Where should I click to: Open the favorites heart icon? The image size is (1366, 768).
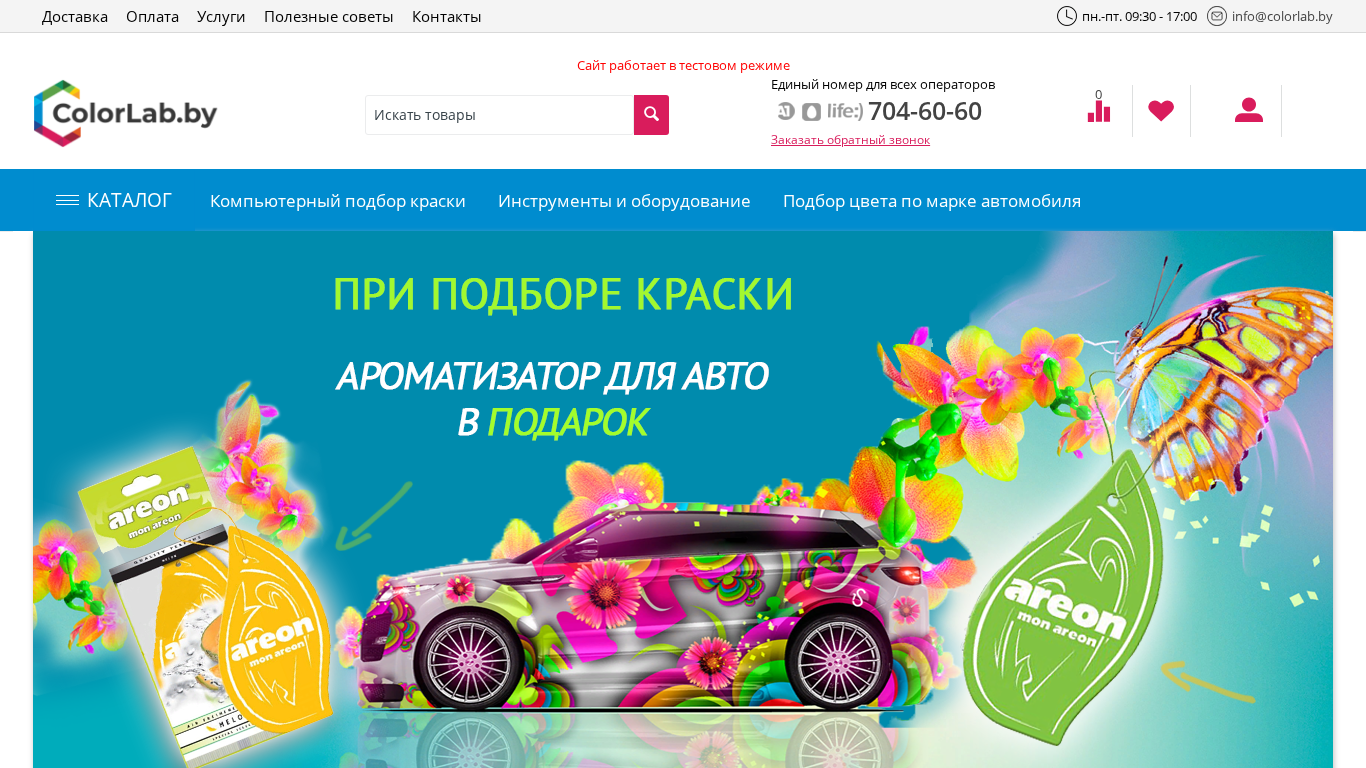1161,111
